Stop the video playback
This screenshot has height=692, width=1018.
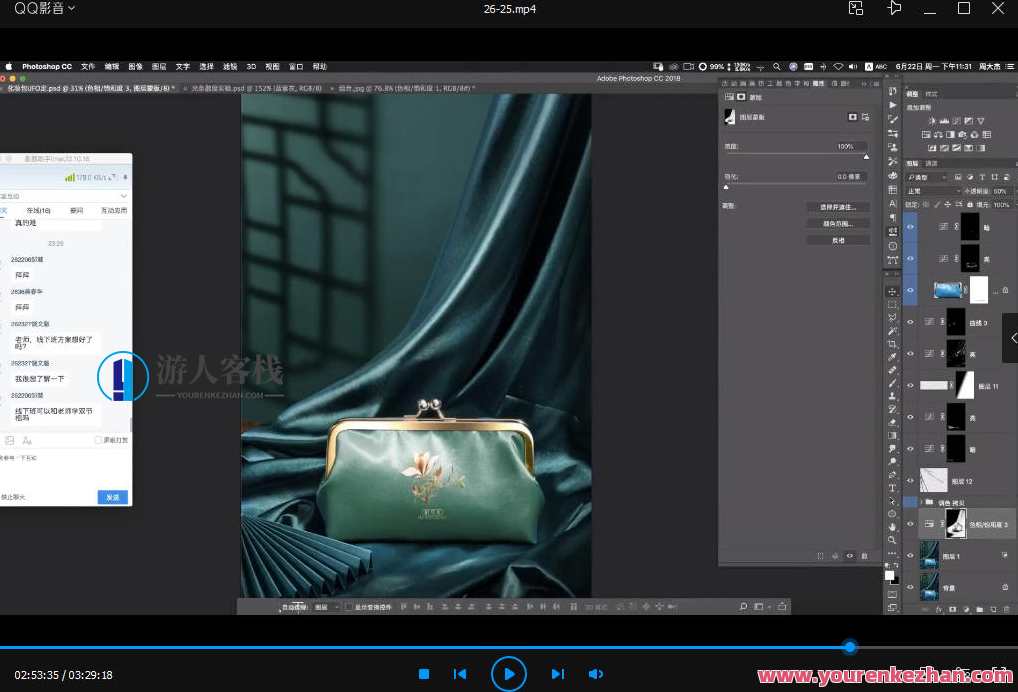tap(424, 675)
